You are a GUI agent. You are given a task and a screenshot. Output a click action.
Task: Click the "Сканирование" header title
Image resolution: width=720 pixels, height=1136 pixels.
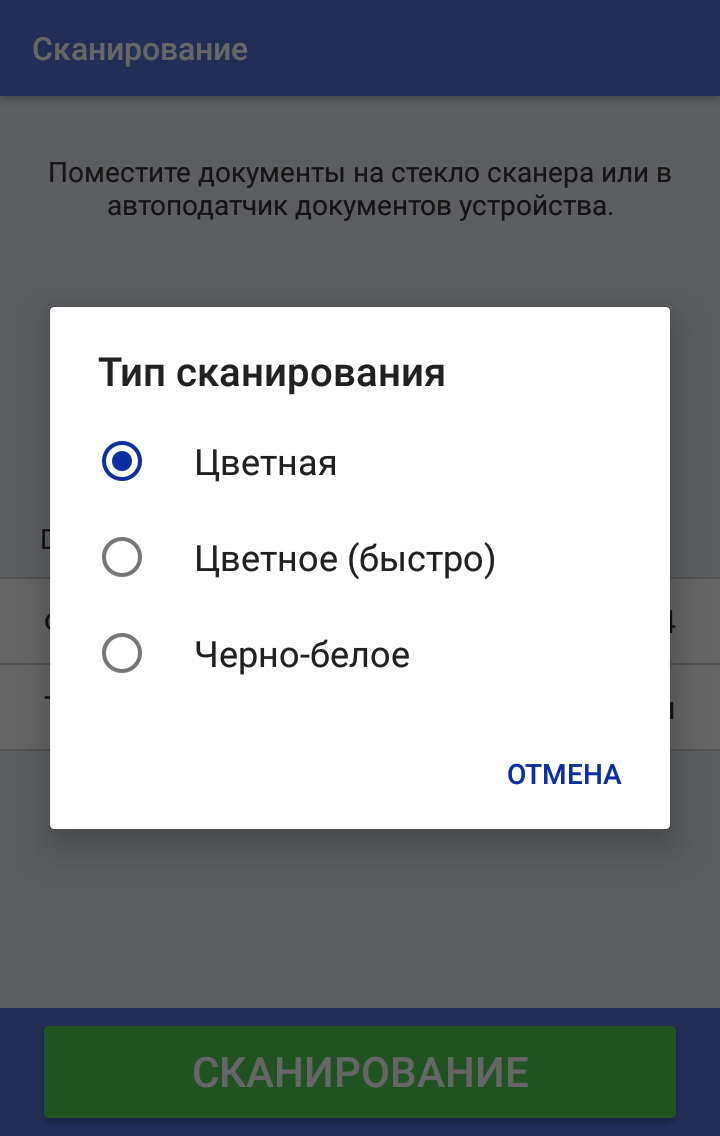[140, 49]
